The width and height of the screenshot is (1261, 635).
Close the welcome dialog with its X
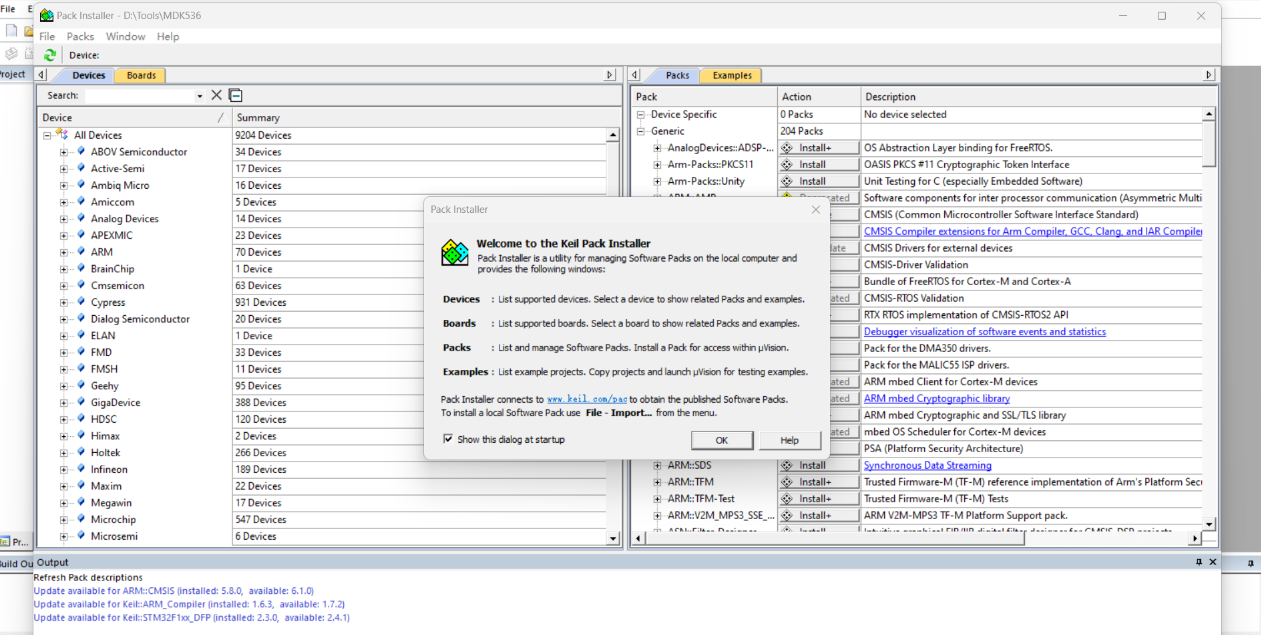[815, 210]
